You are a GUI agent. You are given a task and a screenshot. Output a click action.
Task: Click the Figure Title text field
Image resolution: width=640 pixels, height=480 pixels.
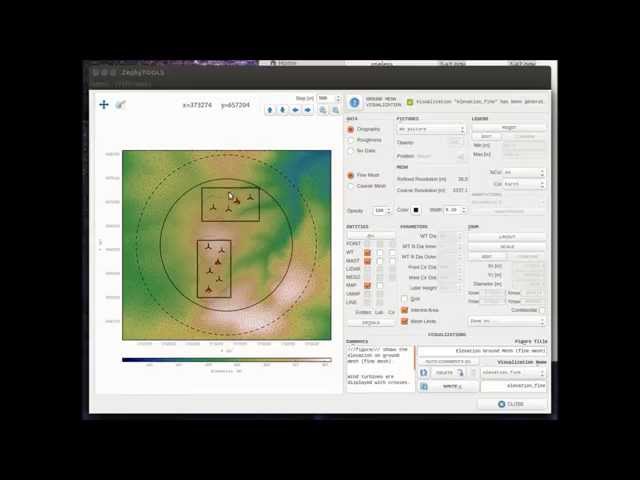coord(482,351)
